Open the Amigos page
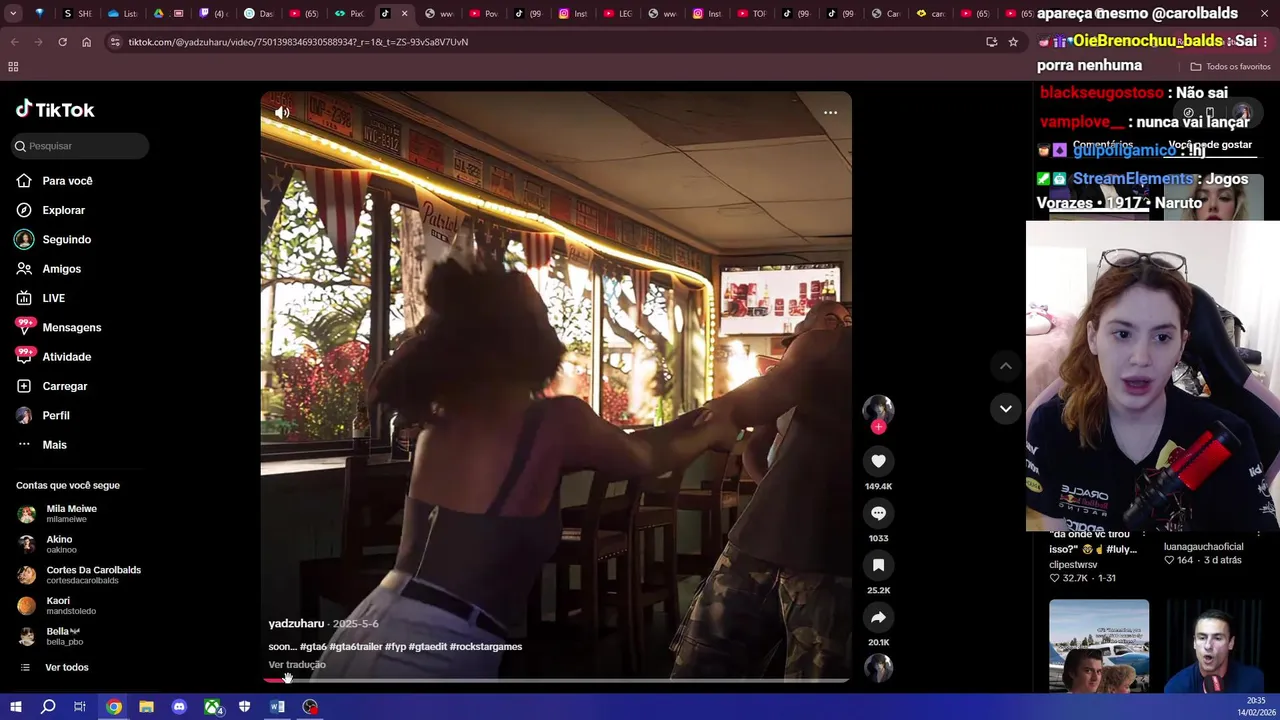 click(x=61, y=269)
